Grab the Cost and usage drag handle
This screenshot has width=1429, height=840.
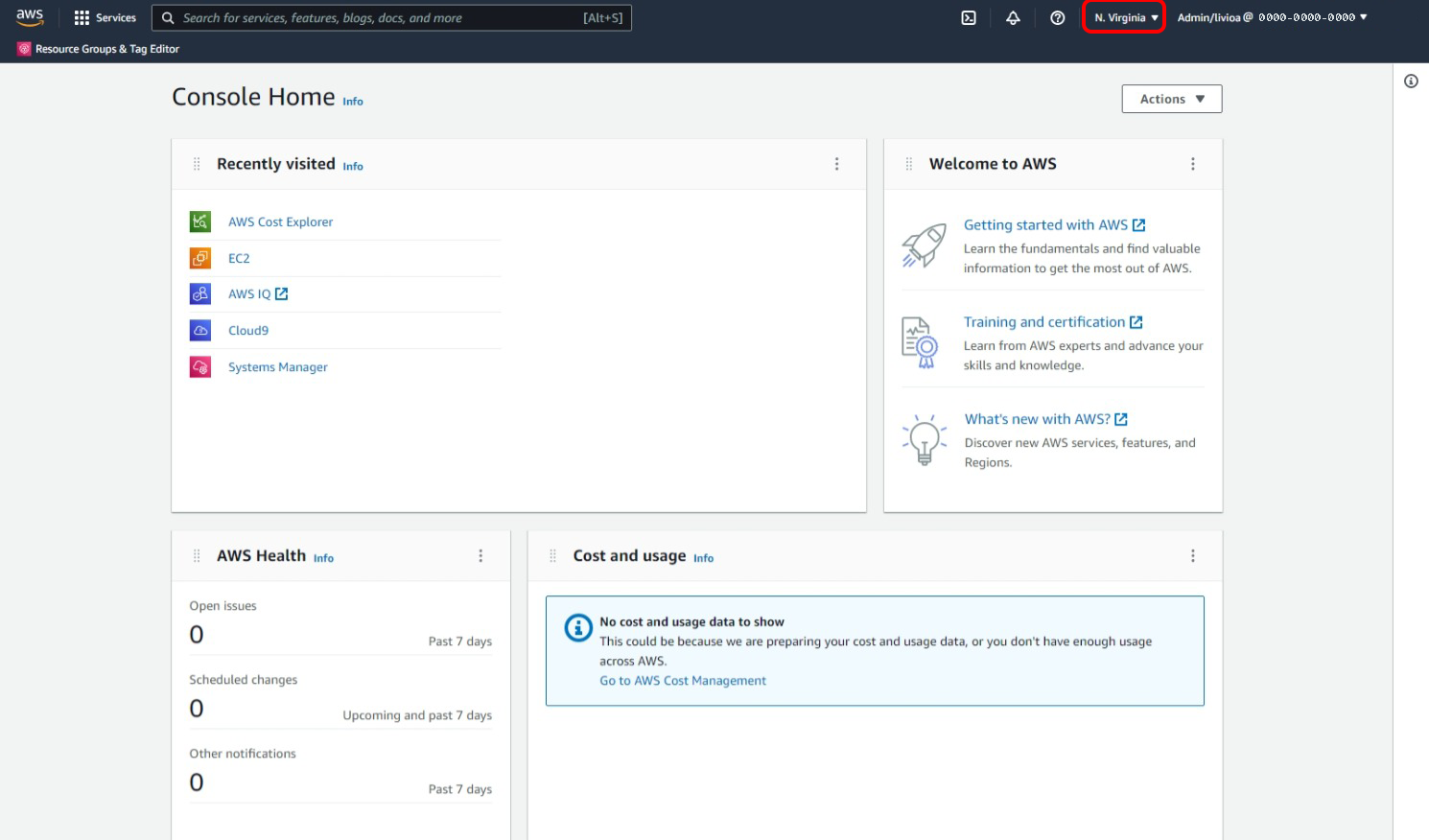click(x=552, y=556)
